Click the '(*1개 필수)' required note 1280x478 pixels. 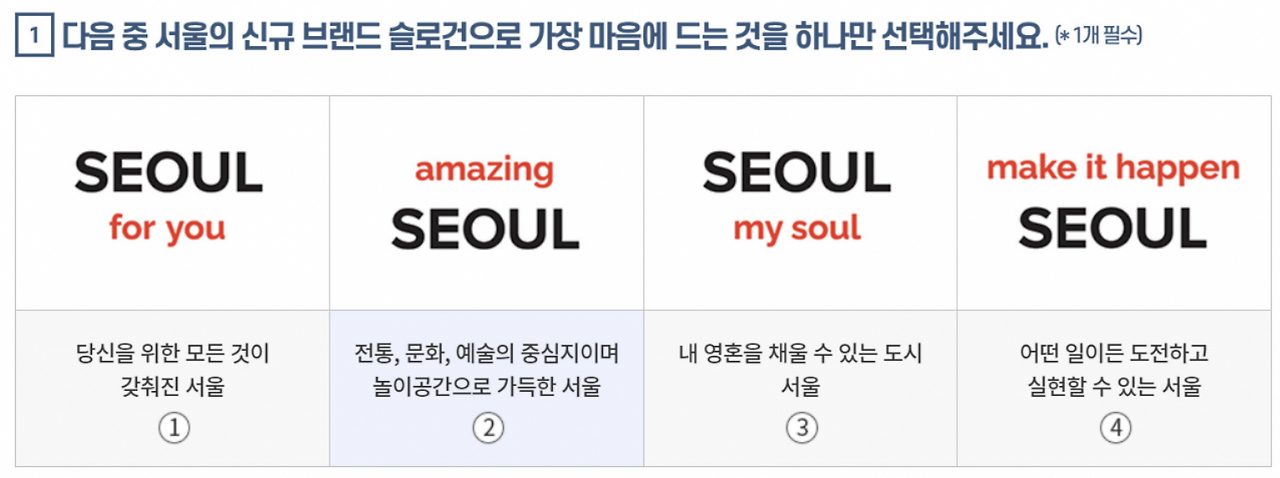pyautogui.click(x=1098, y=38)
